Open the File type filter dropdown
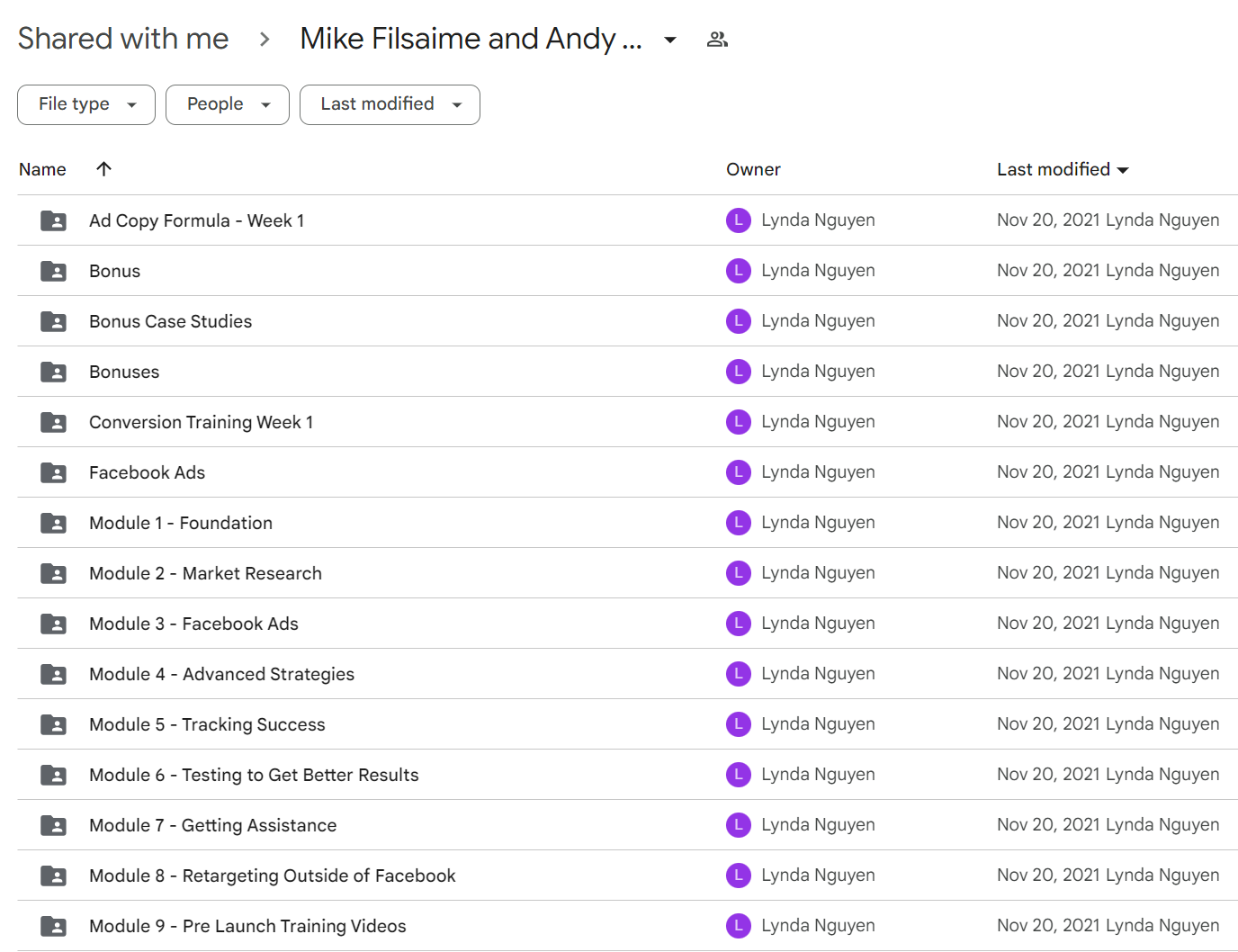Image resolution: width=1238 pixels, height=952 pixels. 86,104
